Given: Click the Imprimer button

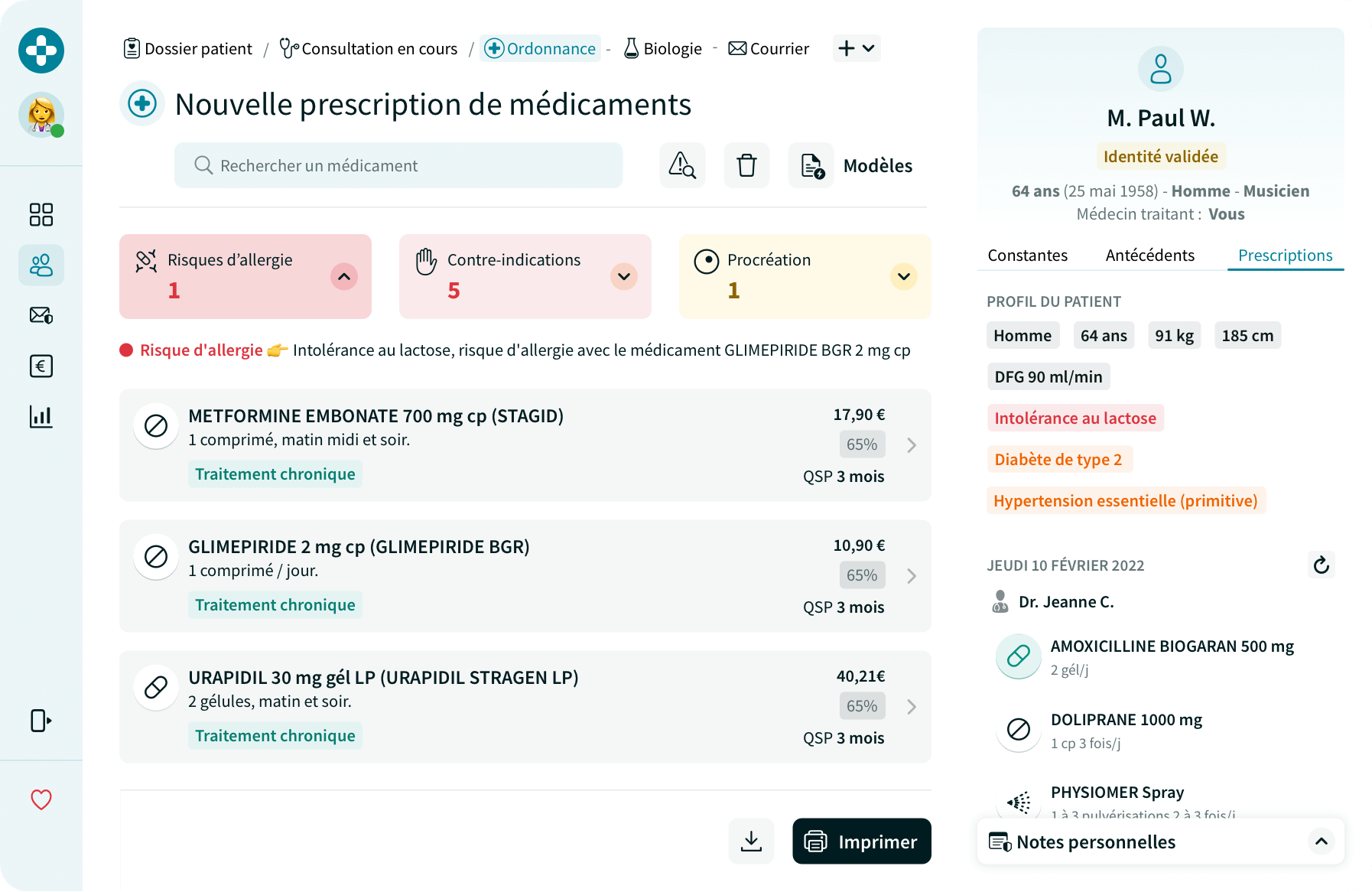Looking at the screenshot, I should pos(862,842).
